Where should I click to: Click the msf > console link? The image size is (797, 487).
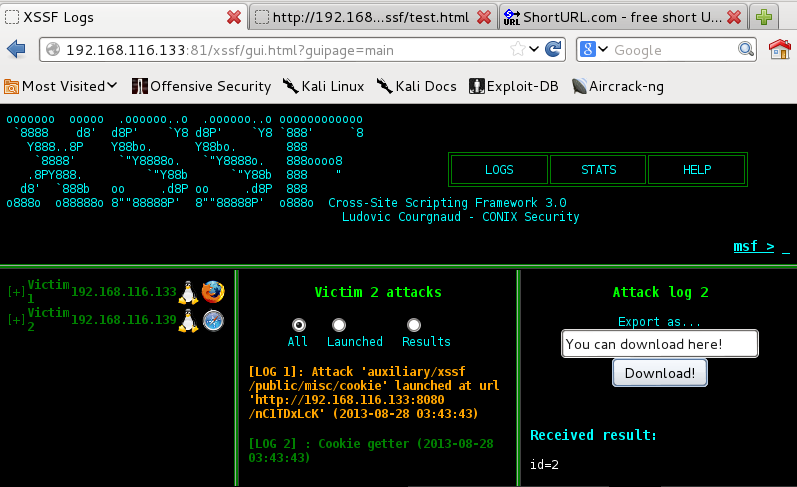coord(754,246)
